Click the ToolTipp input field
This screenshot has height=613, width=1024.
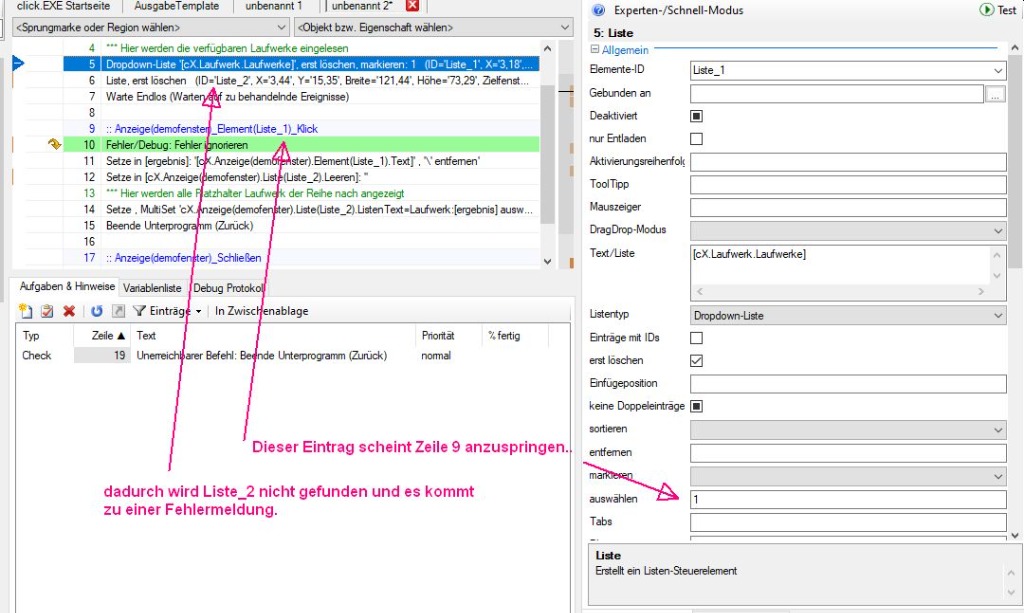[848, 185]
